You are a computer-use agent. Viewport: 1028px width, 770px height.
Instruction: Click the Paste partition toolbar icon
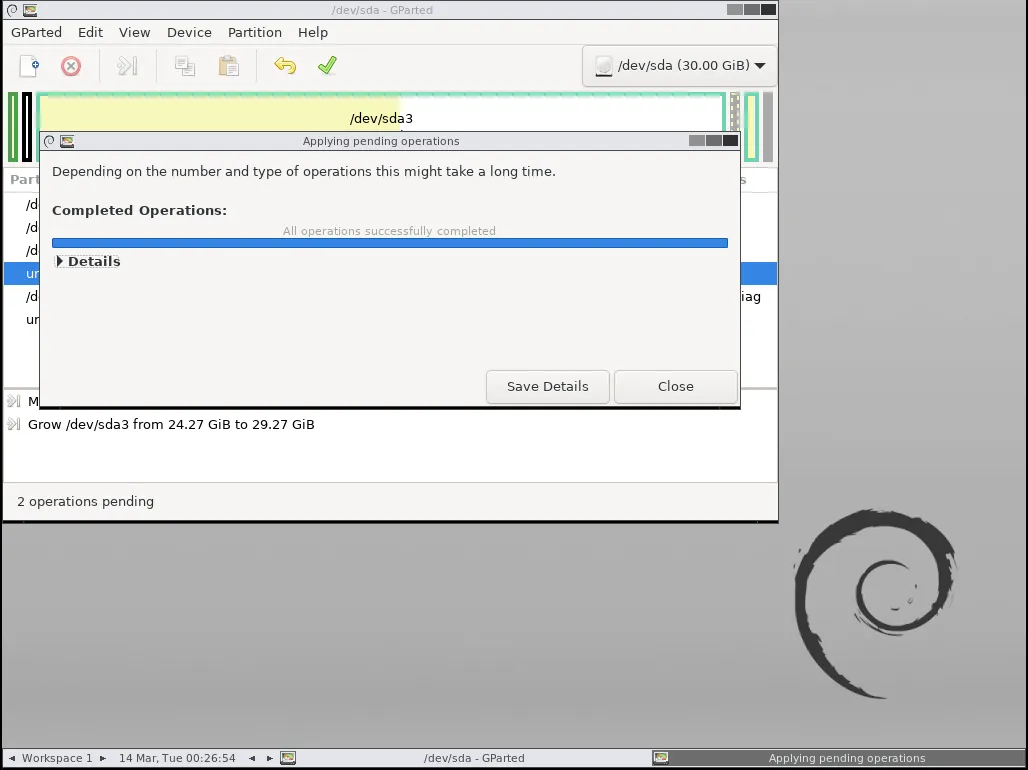[229, 66]
